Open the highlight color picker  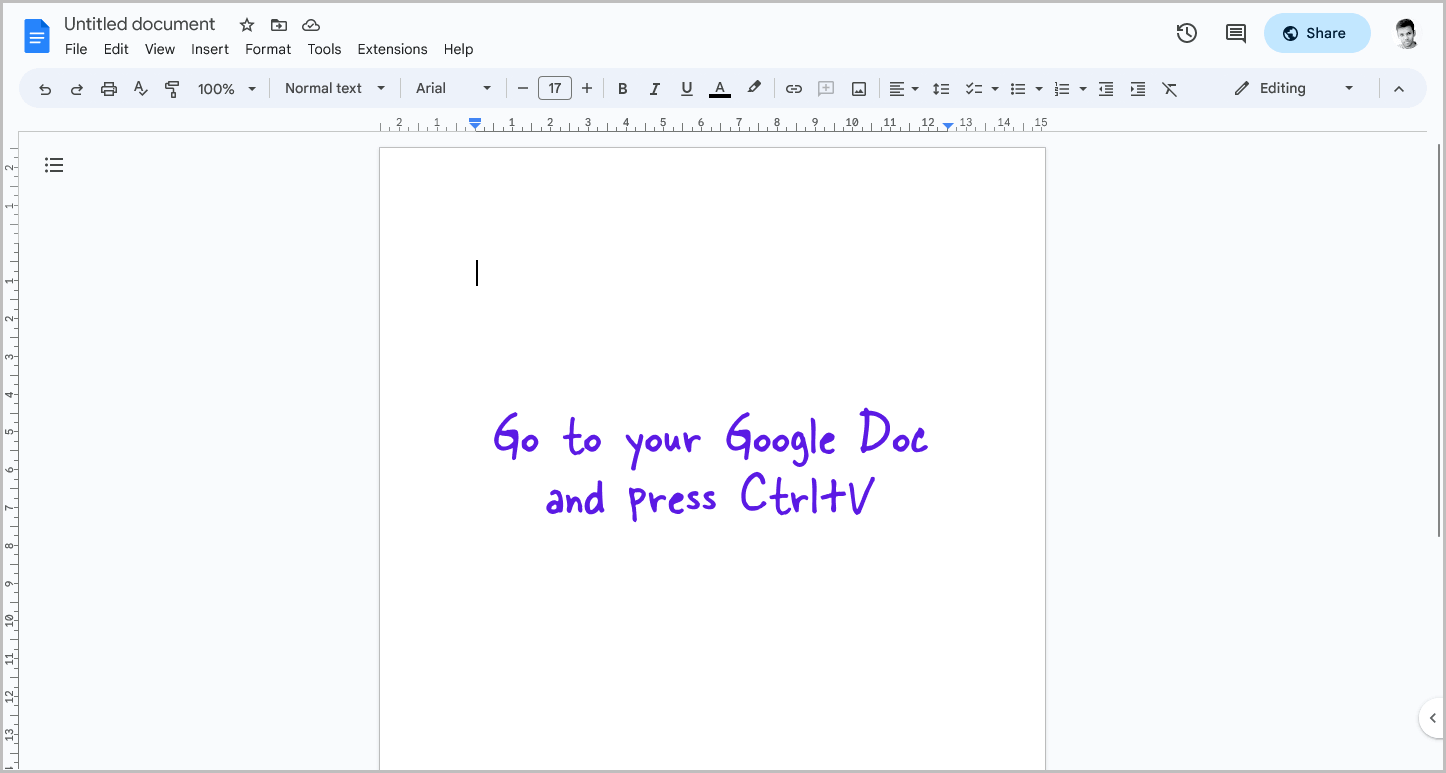click(754, 88)
